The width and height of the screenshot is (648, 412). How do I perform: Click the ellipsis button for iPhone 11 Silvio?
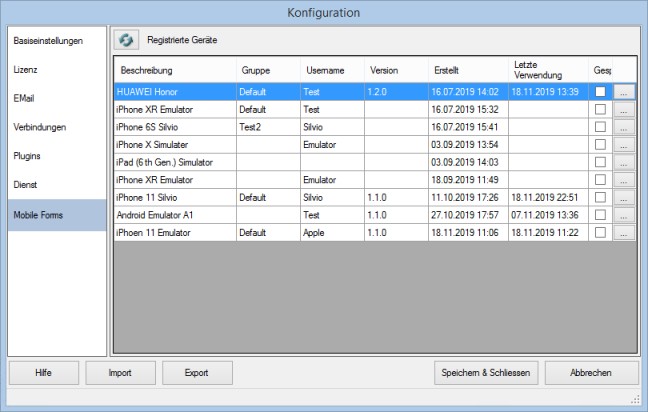click(x=624, y=198)
